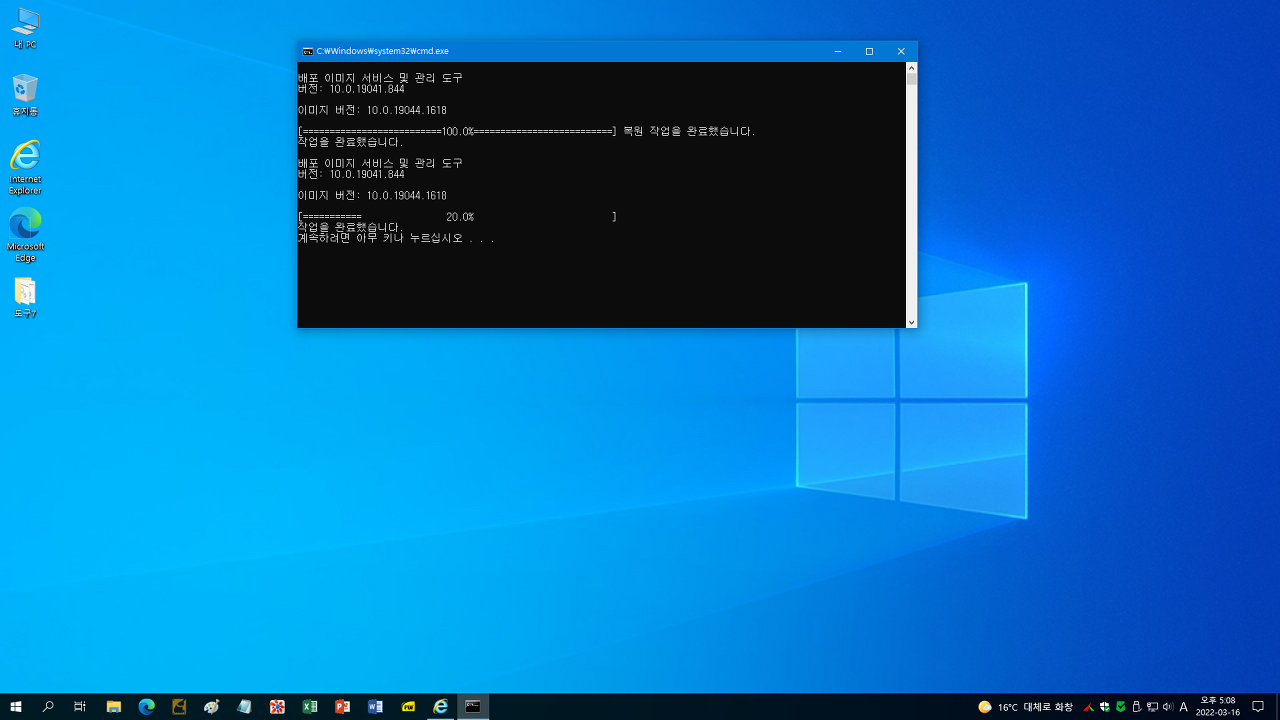Select Internet Explorer desktop shortcut

pos(25,168)
